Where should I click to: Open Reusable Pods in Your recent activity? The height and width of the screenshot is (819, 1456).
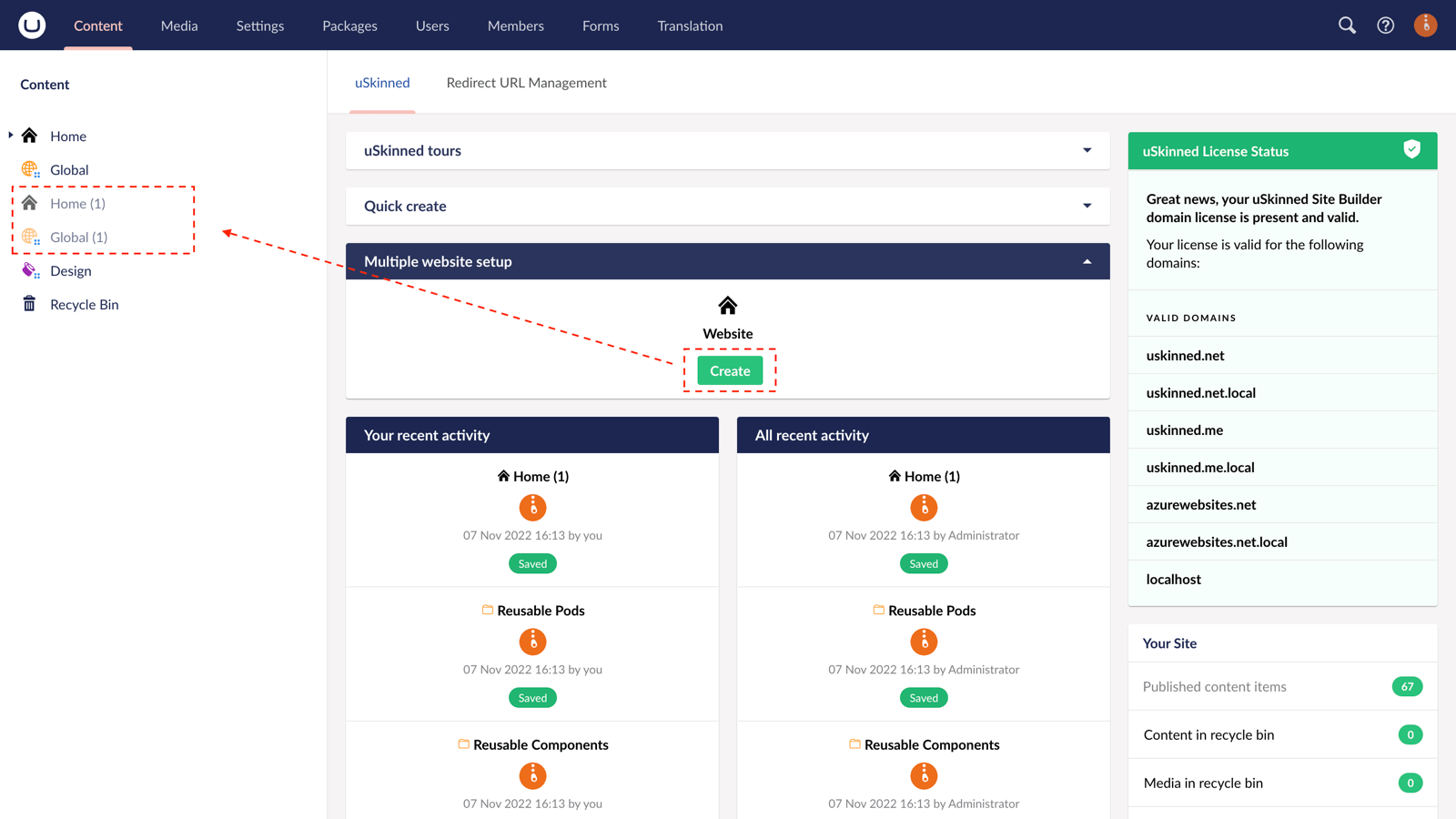tap(541, 611)
